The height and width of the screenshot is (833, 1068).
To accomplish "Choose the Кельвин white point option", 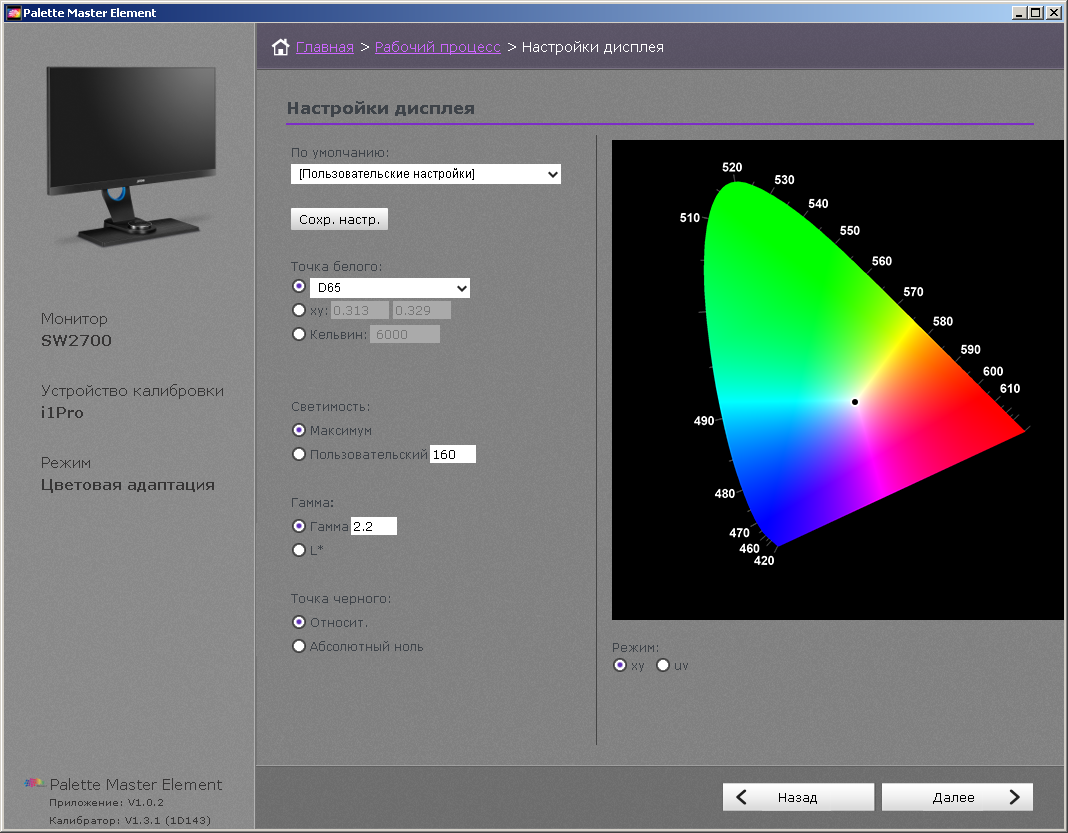I will (298, 334).
